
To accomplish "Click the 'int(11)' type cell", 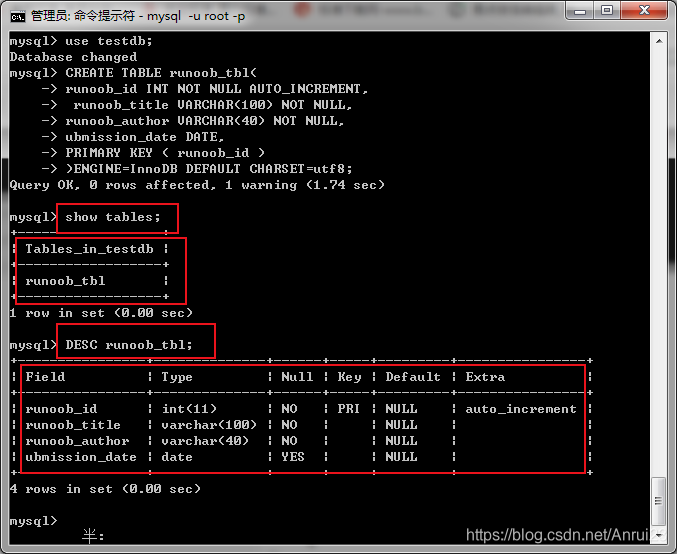I will click(x=189, y=408).
